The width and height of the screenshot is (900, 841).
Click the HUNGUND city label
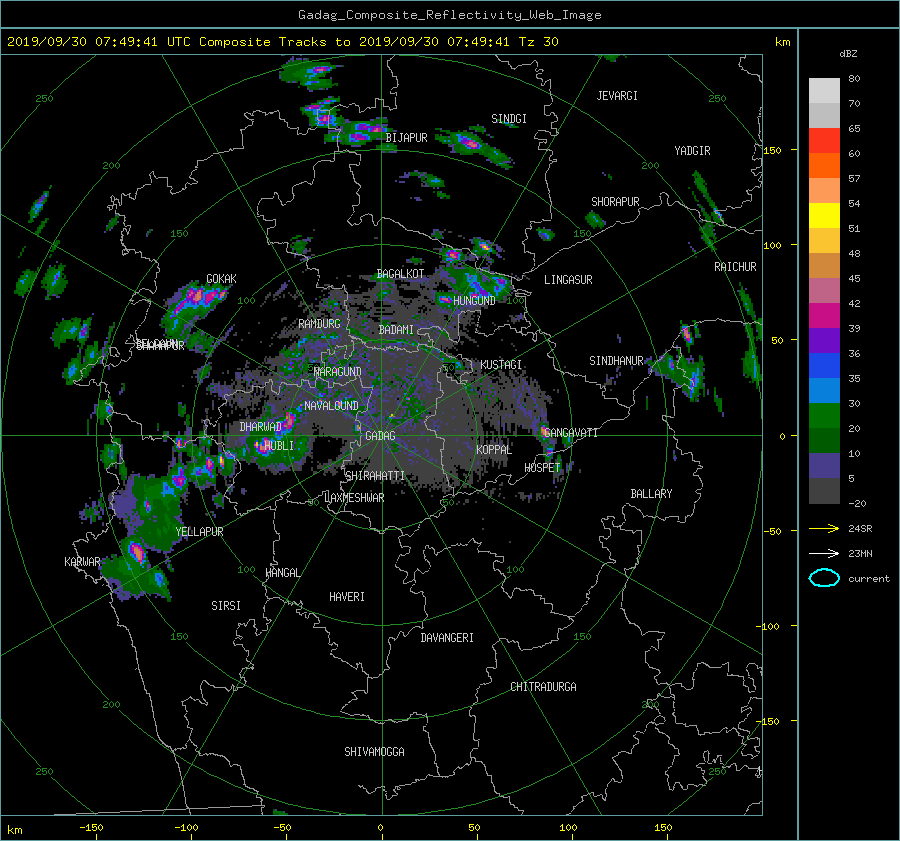click(474, 301)
